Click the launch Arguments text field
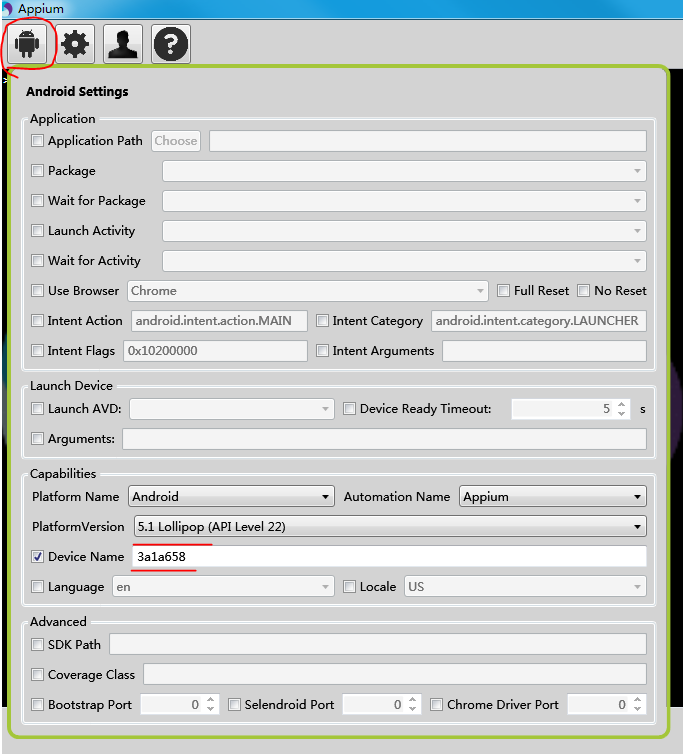Image resolution: width=683 pixels, height=754 pixels. point(384,439)
